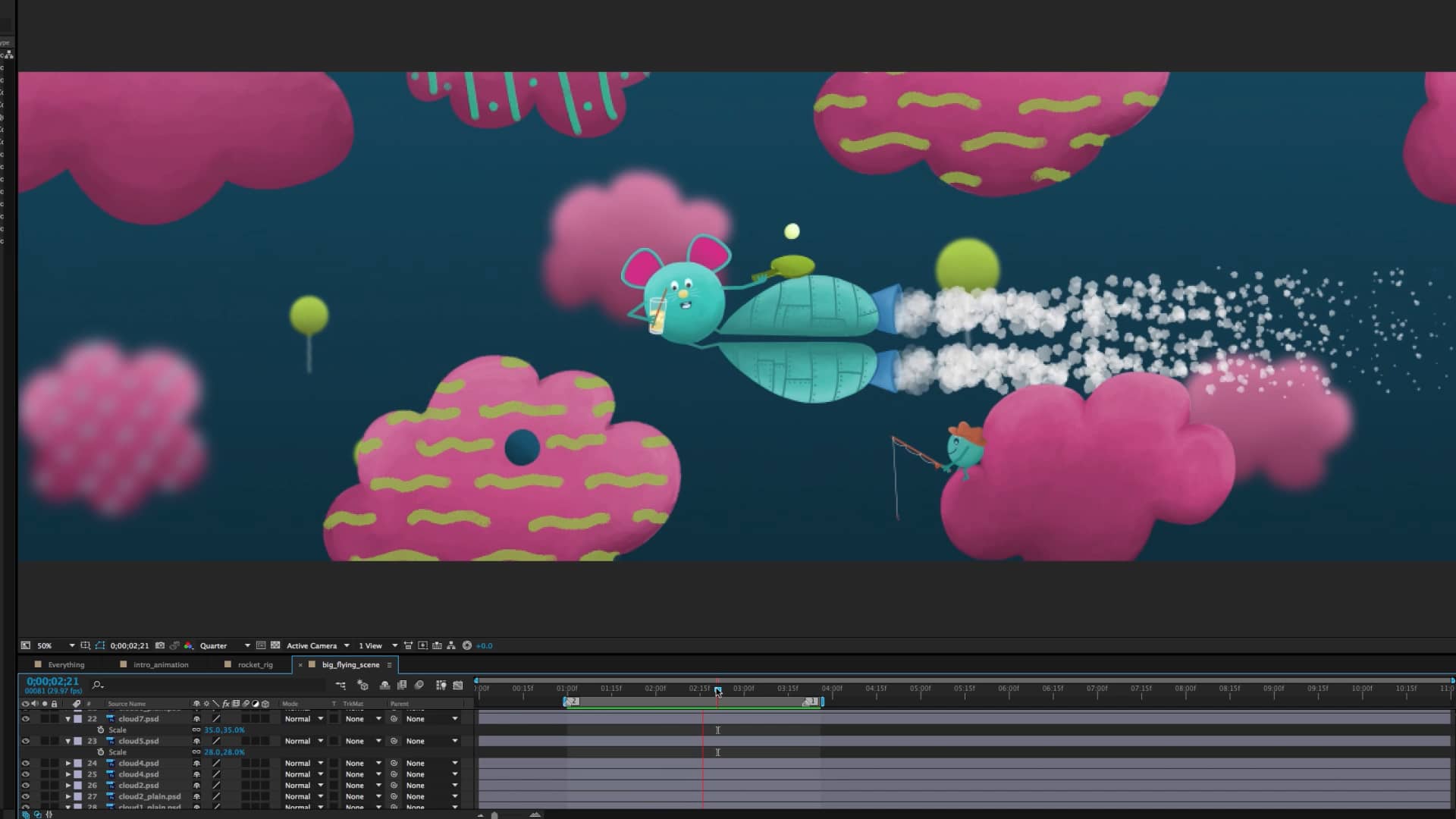
Task: Click the Scale stopwatch on cloud7.psd
Action: [102, 730]
